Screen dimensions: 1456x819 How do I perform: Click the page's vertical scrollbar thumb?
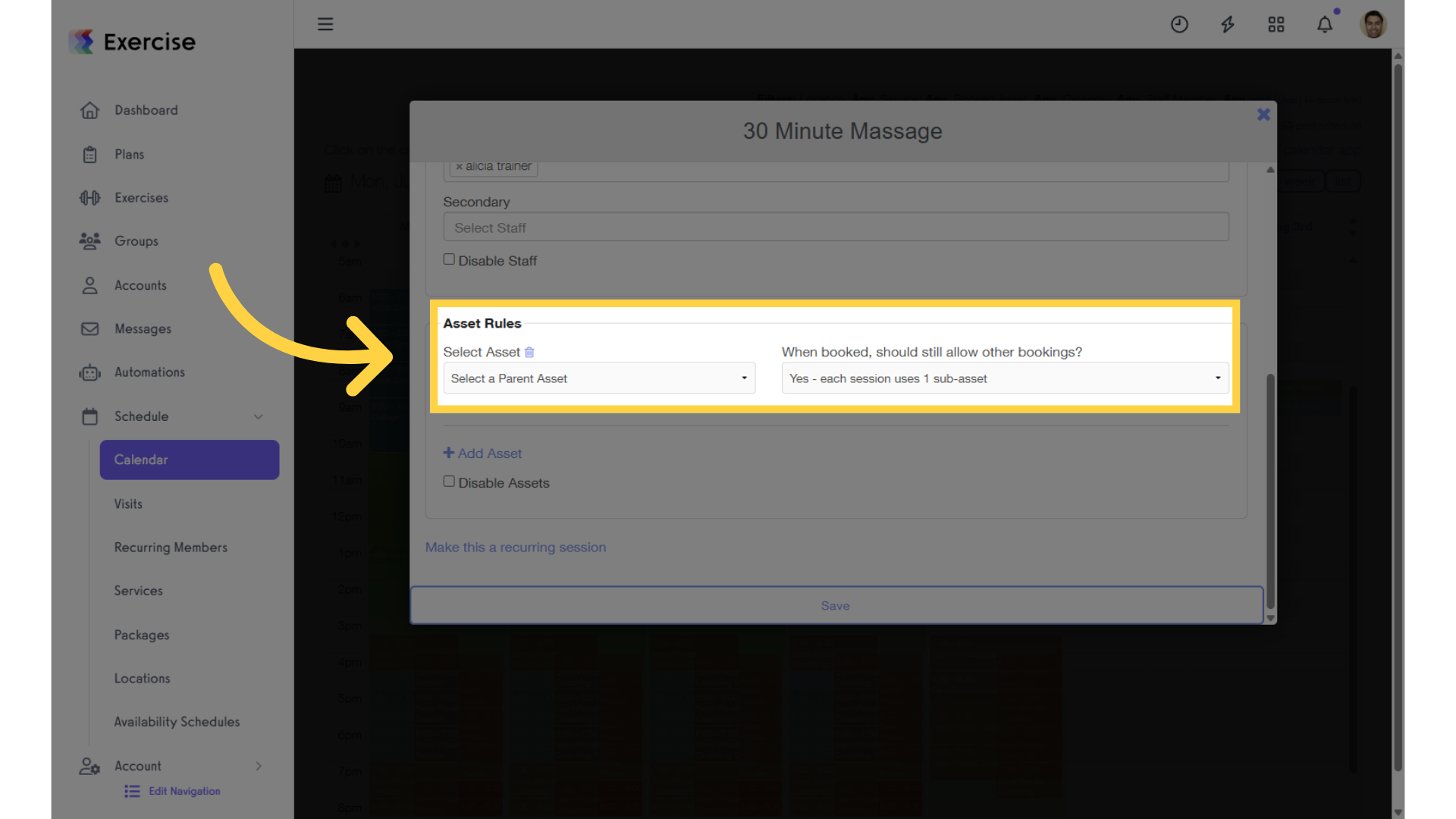coord(1398,417)
